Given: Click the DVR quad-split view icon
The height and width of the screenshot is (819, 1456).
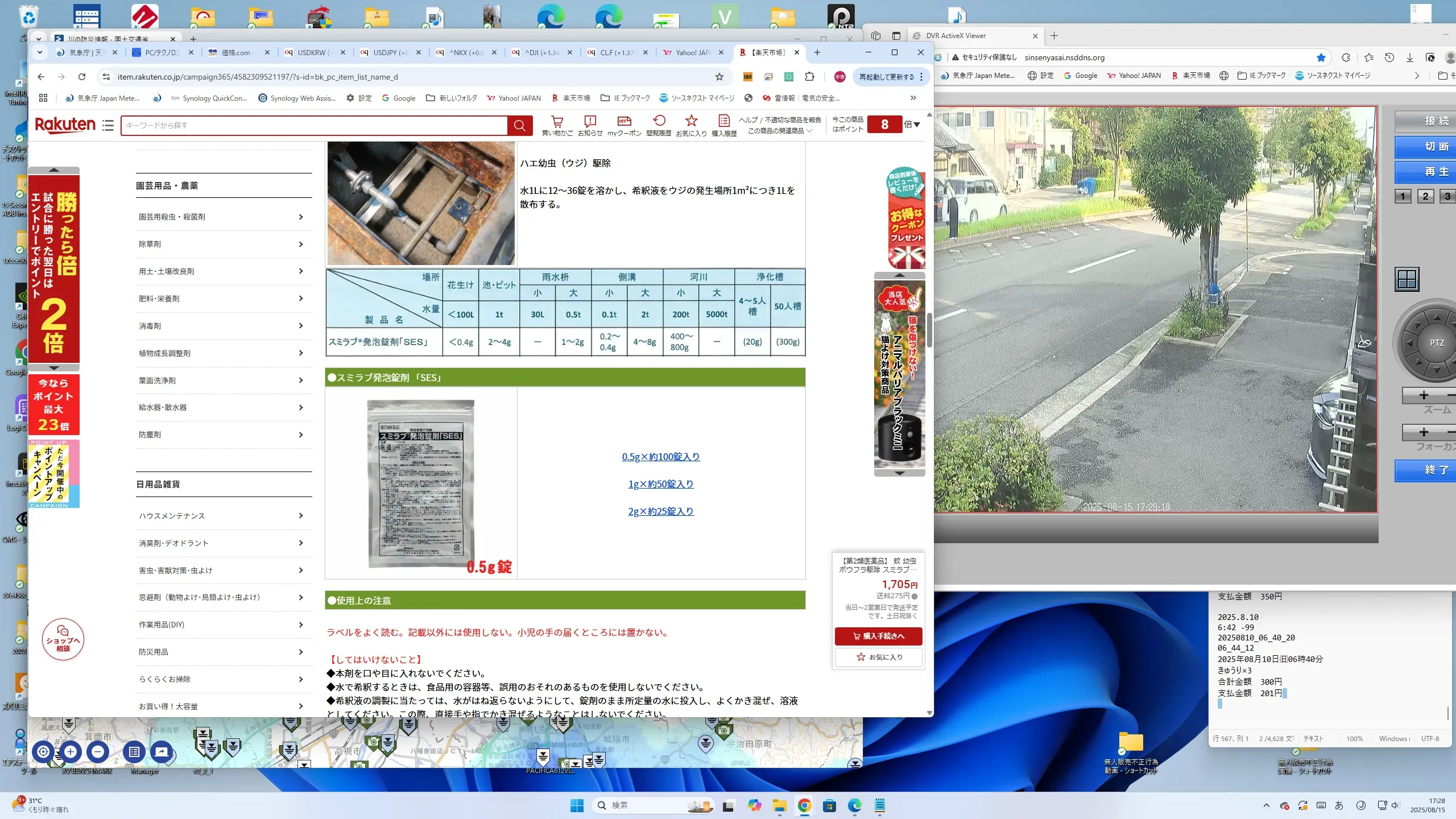Looking at the screenshot, I should (1407, 279).
